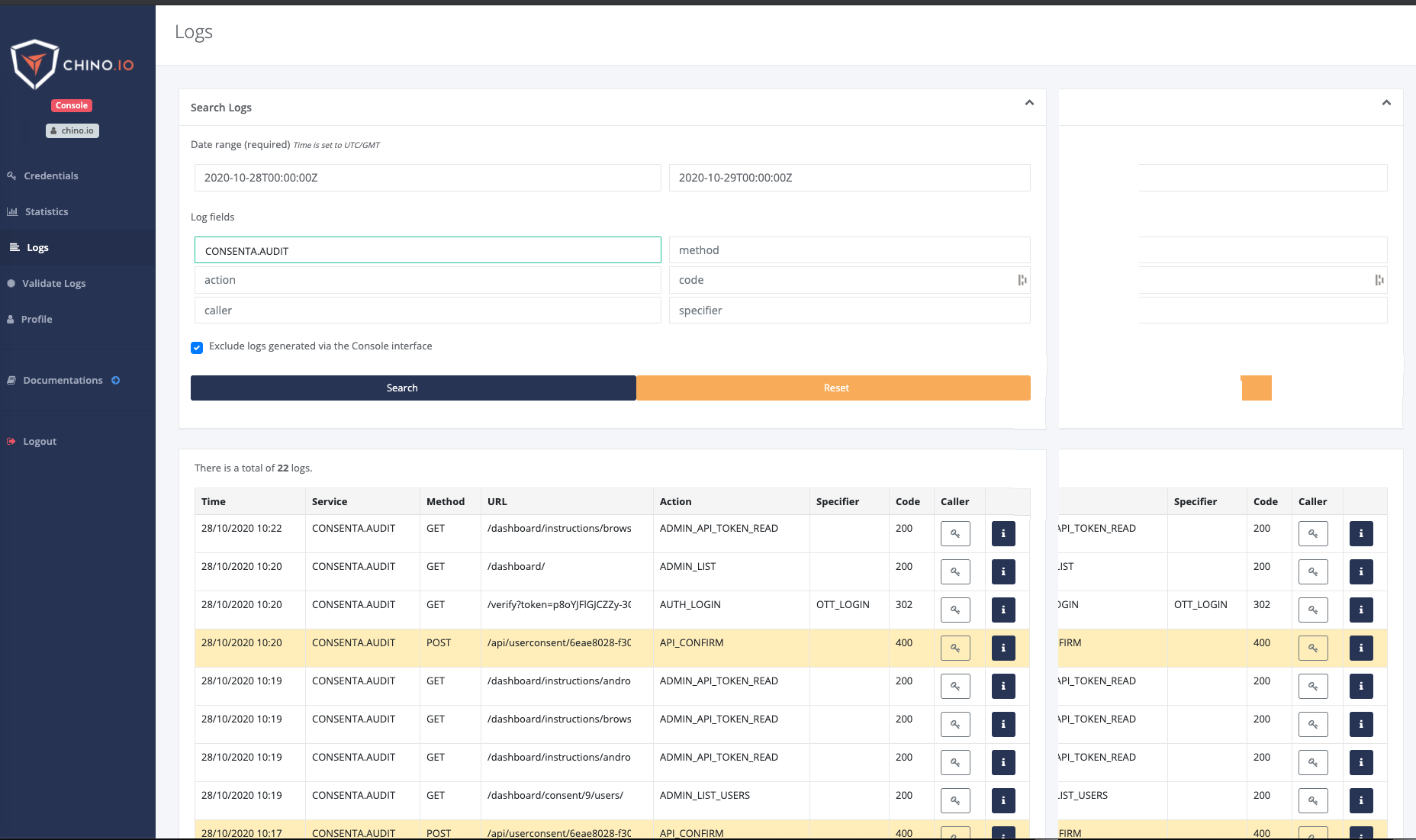The height and width of the screenshot is (840, 1416).
Task: Click the total of 22 logs text
Action: 253,468
